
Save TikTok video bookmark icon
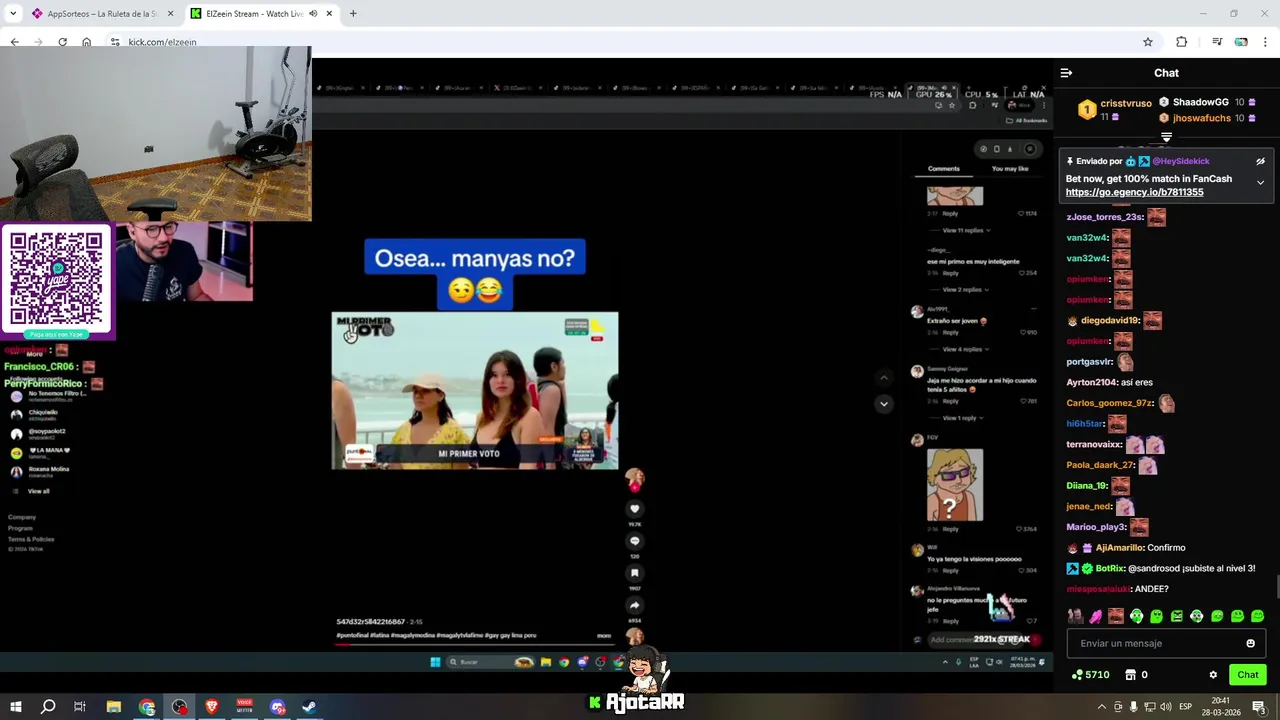634,573
